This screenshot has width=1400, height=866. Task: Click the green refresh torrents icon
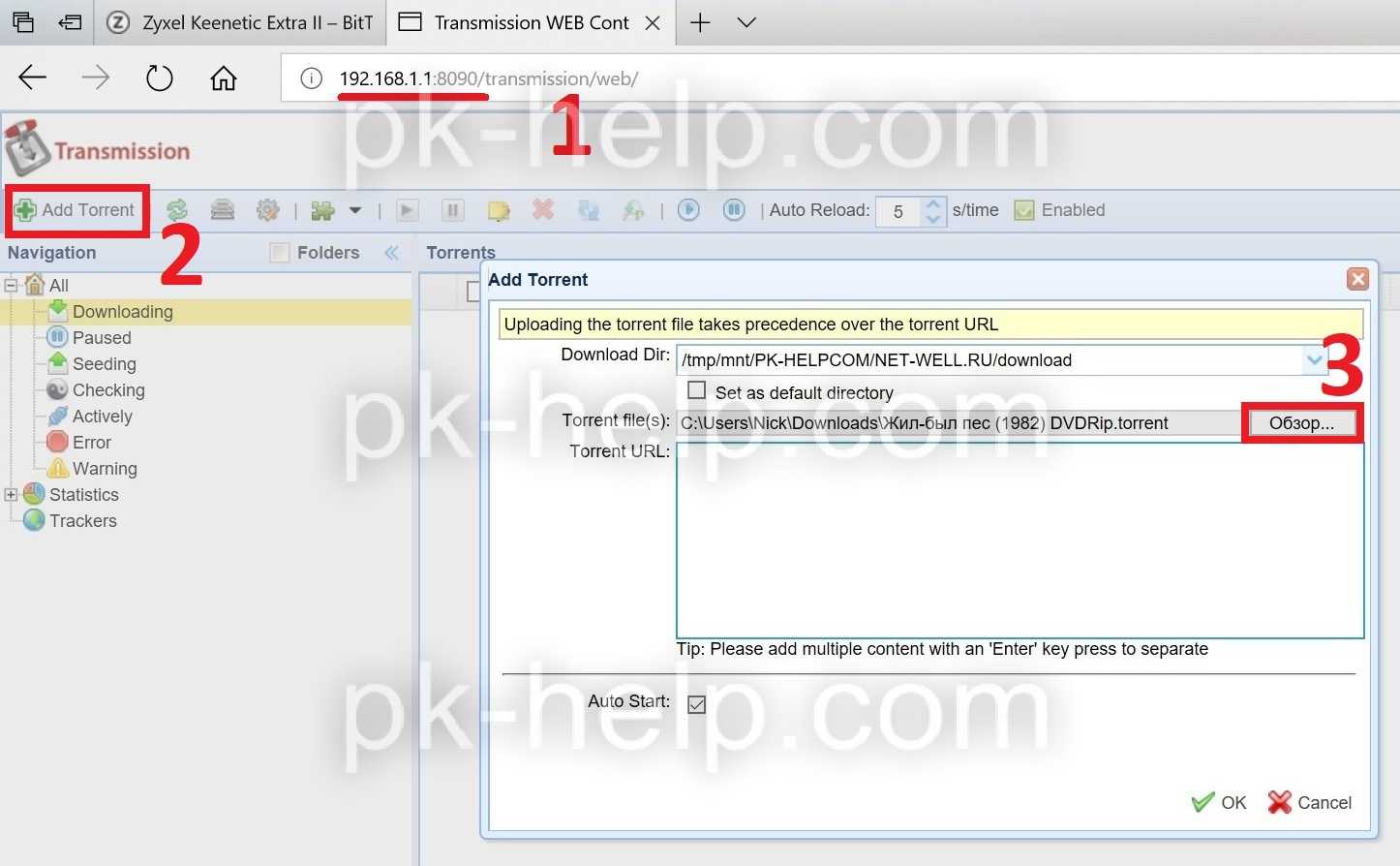click(177, 210)
